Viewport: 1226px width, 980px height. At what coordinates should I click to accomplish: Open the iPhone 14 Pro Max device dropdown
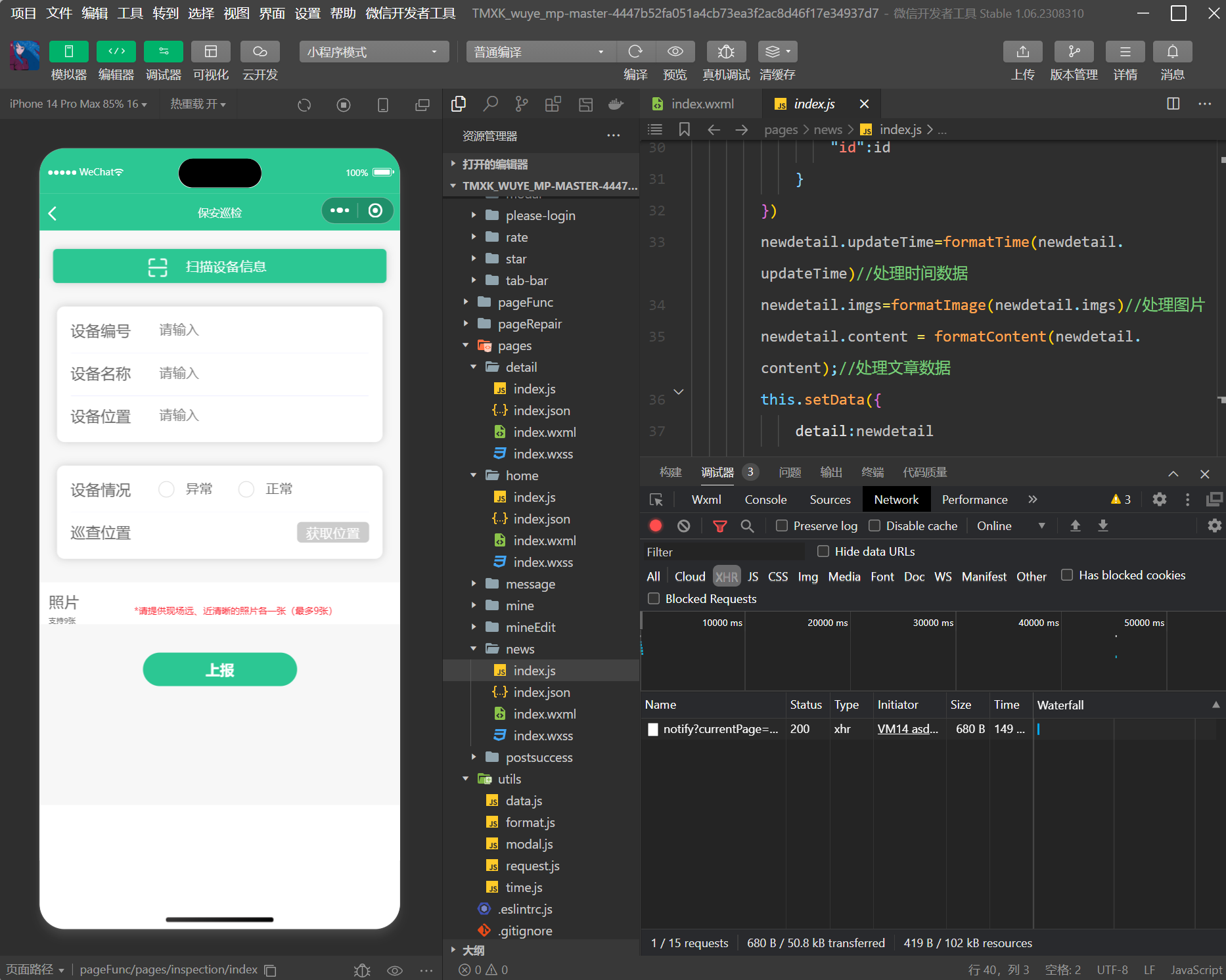pyautogui.click(x=78, y=104)
